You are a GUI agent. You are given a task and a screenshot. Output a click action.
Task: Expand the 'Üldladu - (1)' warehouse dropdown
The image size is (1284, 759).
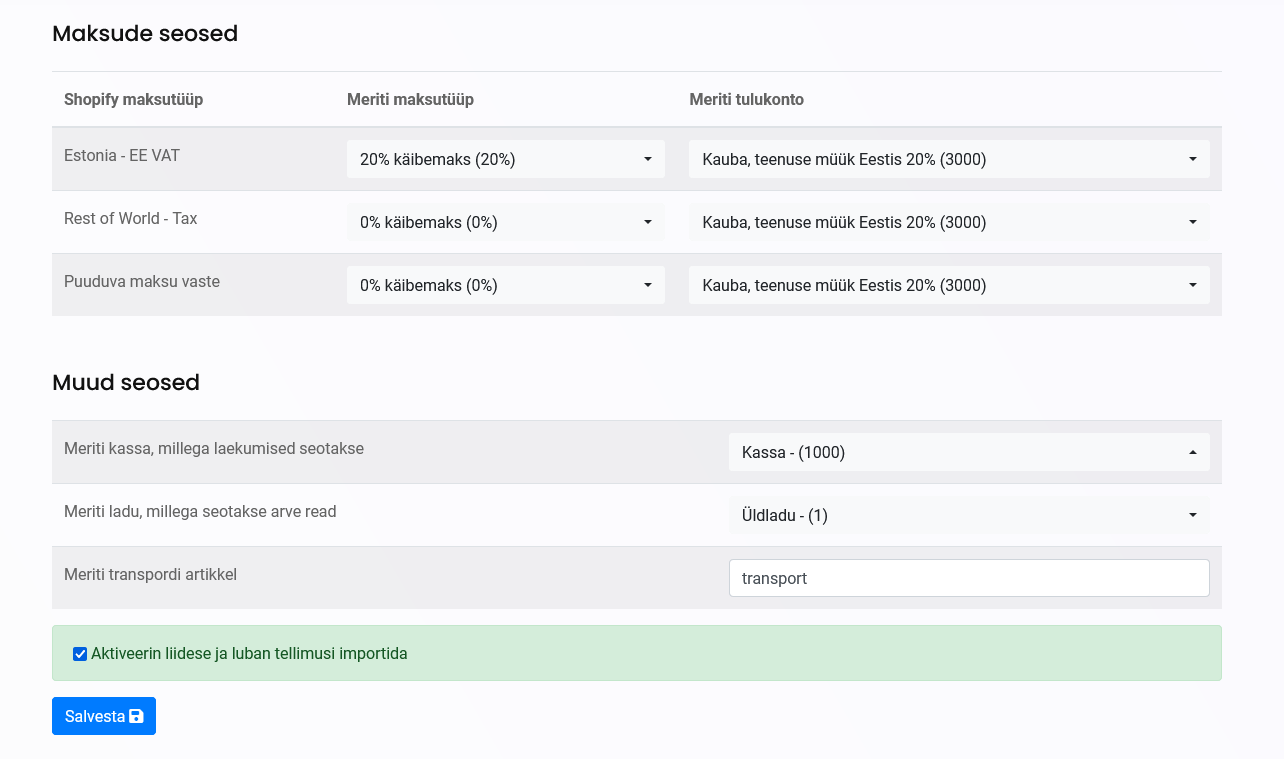pyautogui.click(x=968, y=515)
